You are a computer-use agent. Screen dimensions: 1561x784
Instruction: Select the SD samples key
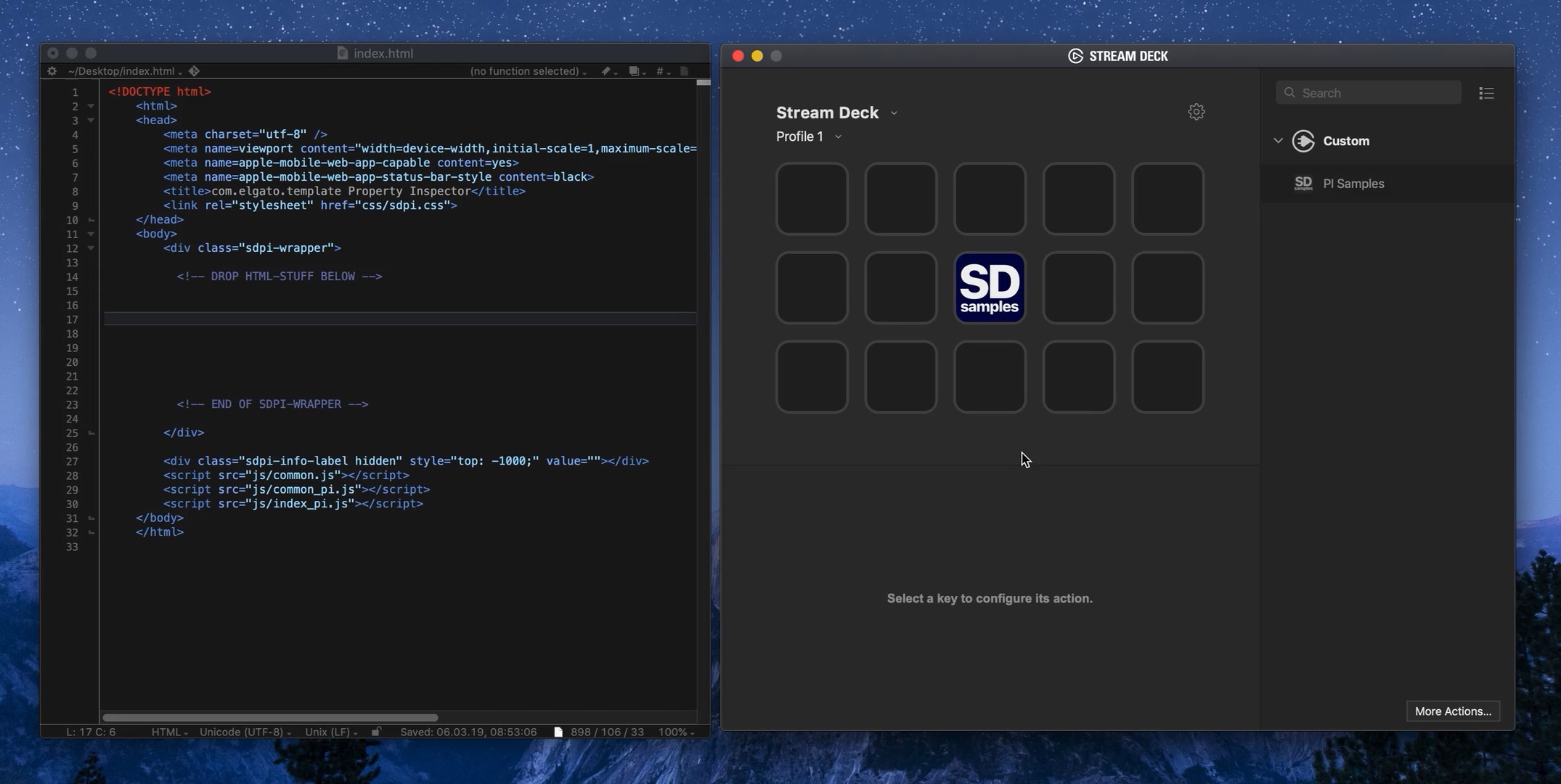[x=990, y=287]
